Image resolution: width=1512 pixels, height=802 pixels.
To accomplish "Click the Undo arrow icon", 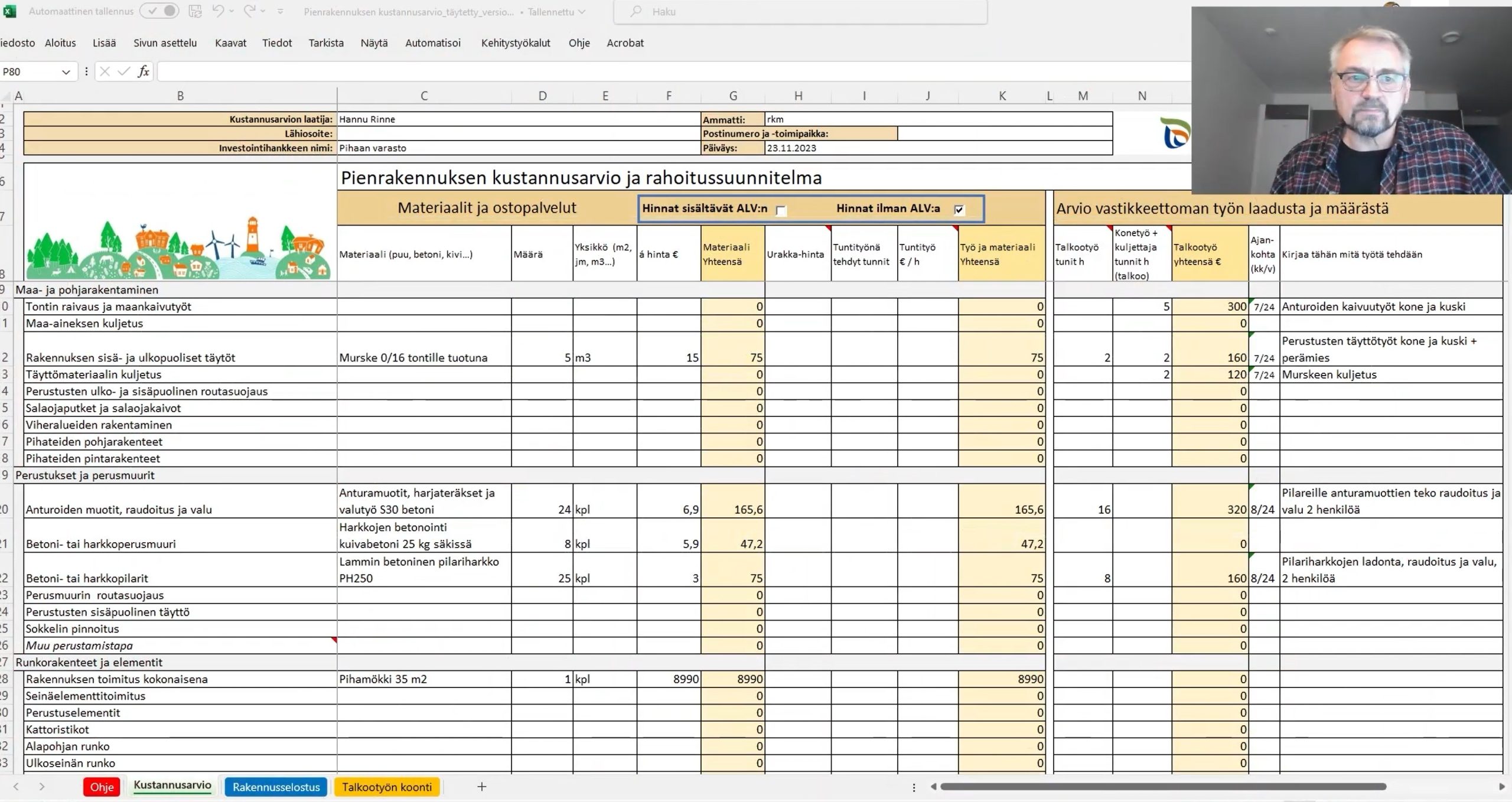I will [218, 11].
